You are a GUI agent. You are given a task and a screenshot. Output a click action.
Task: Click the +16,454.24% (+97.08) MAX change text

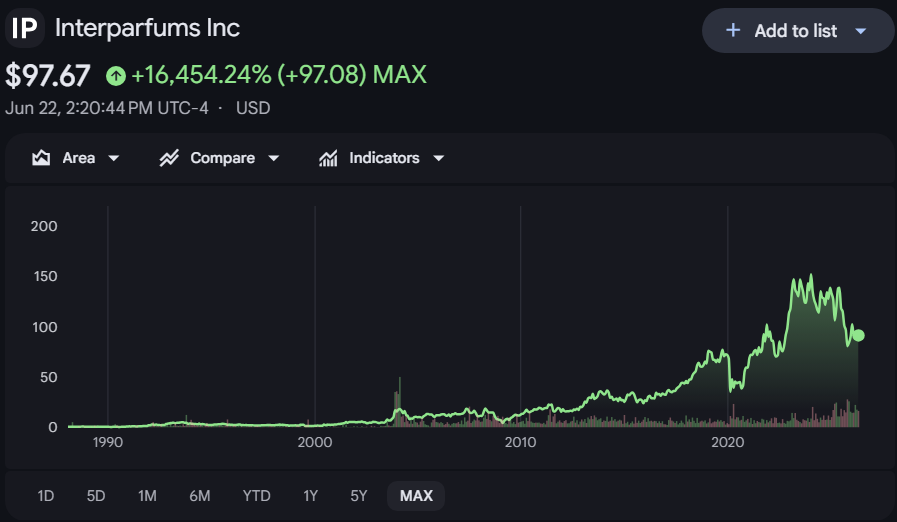[x=279, y=75]
